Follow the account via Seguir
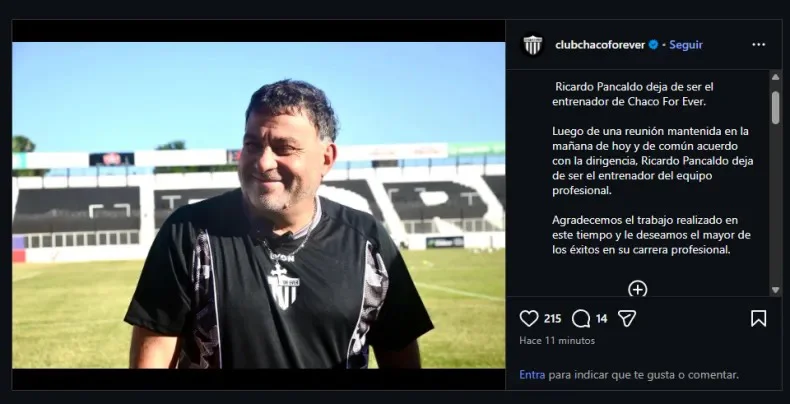 point(686,45)
